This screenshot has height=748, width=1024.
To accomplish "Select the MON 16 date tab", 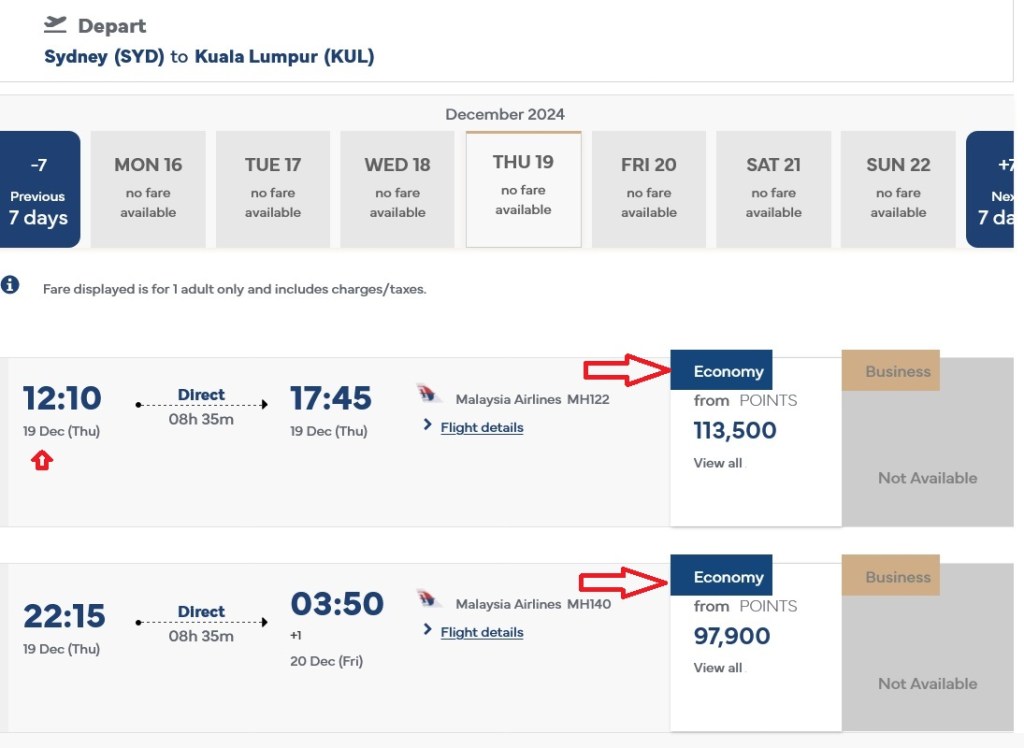I will click(148, 188).
